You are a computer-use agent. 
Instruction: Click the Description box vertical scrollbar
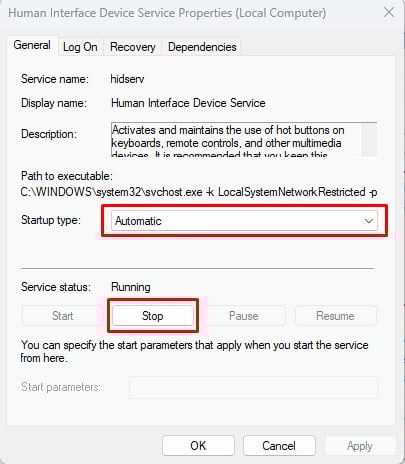pyautogui.click(x=369, y=139)
